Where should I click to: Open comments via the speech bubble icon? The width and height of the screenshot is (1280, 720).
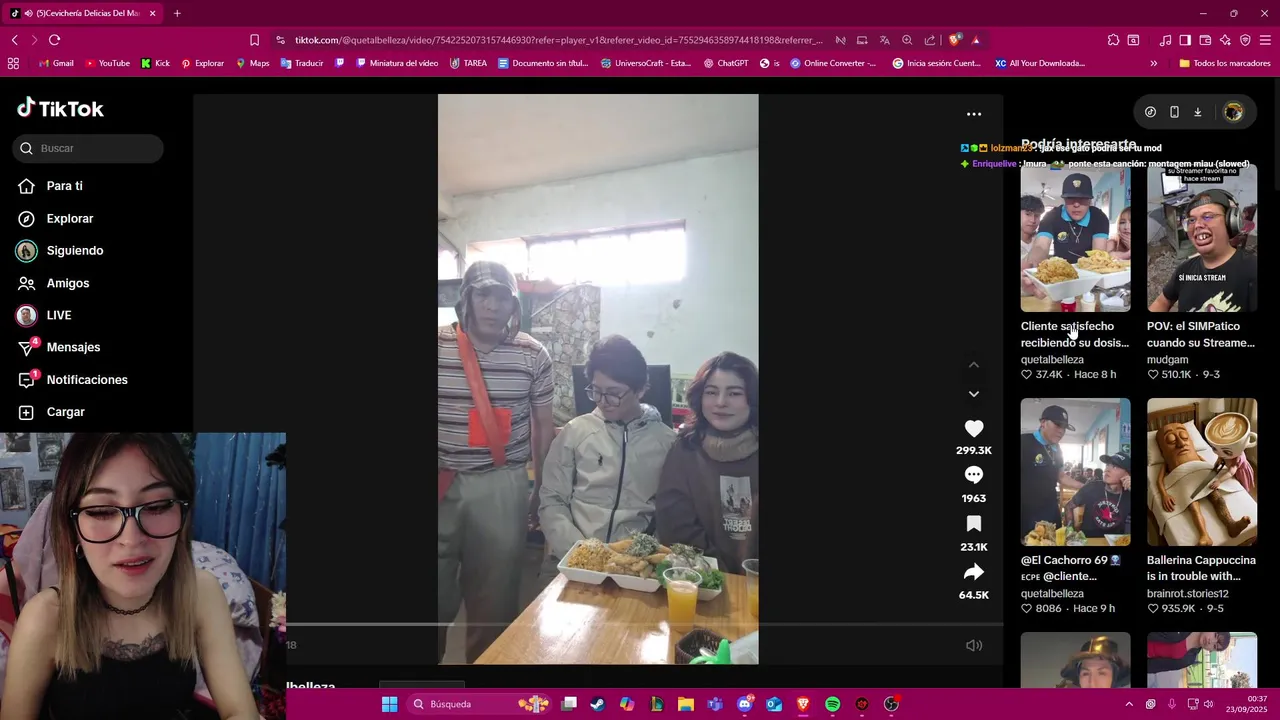973,475
